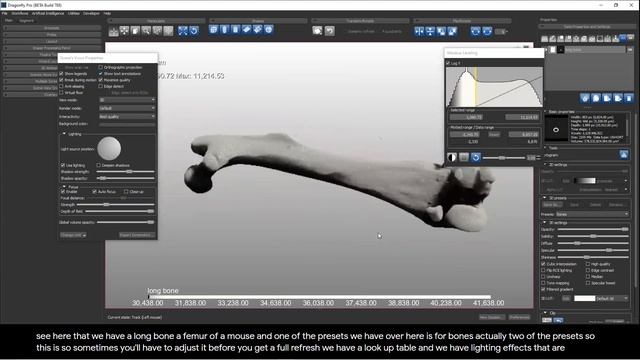Enable Tone mapping checkbox
Image resolution: width=640 pixels, height=360 pixels.
tap(544, 283)
